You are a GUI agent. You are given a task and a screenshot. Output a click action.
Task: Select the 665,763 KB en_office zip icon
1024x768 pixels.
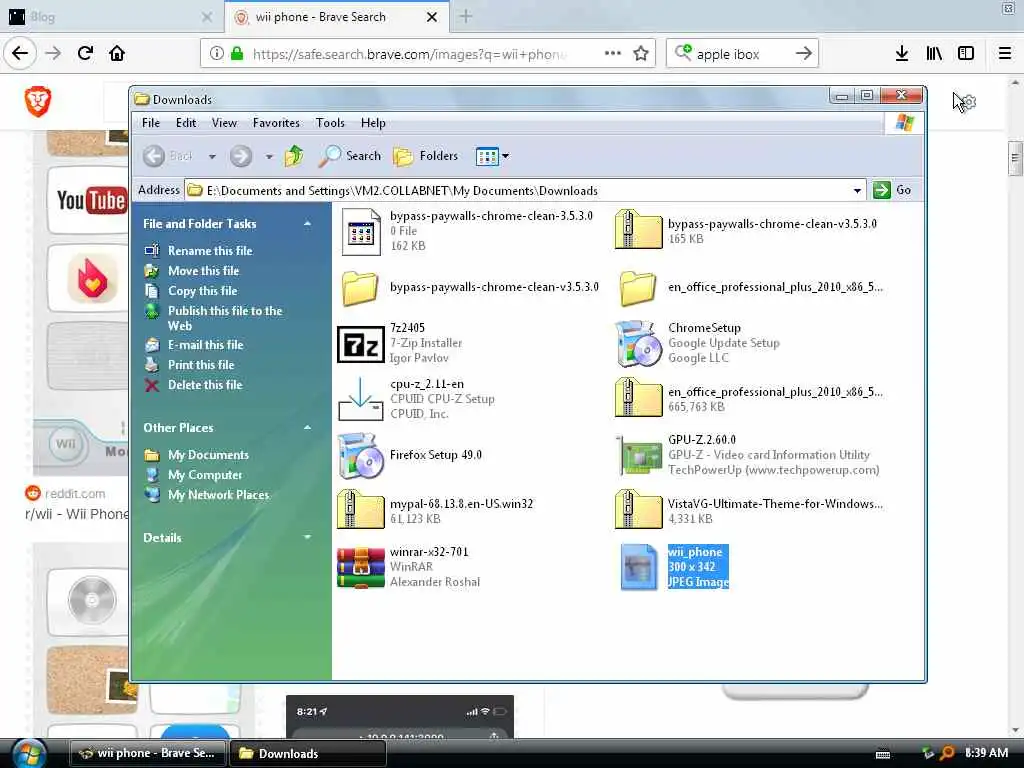tap(638, 397)
